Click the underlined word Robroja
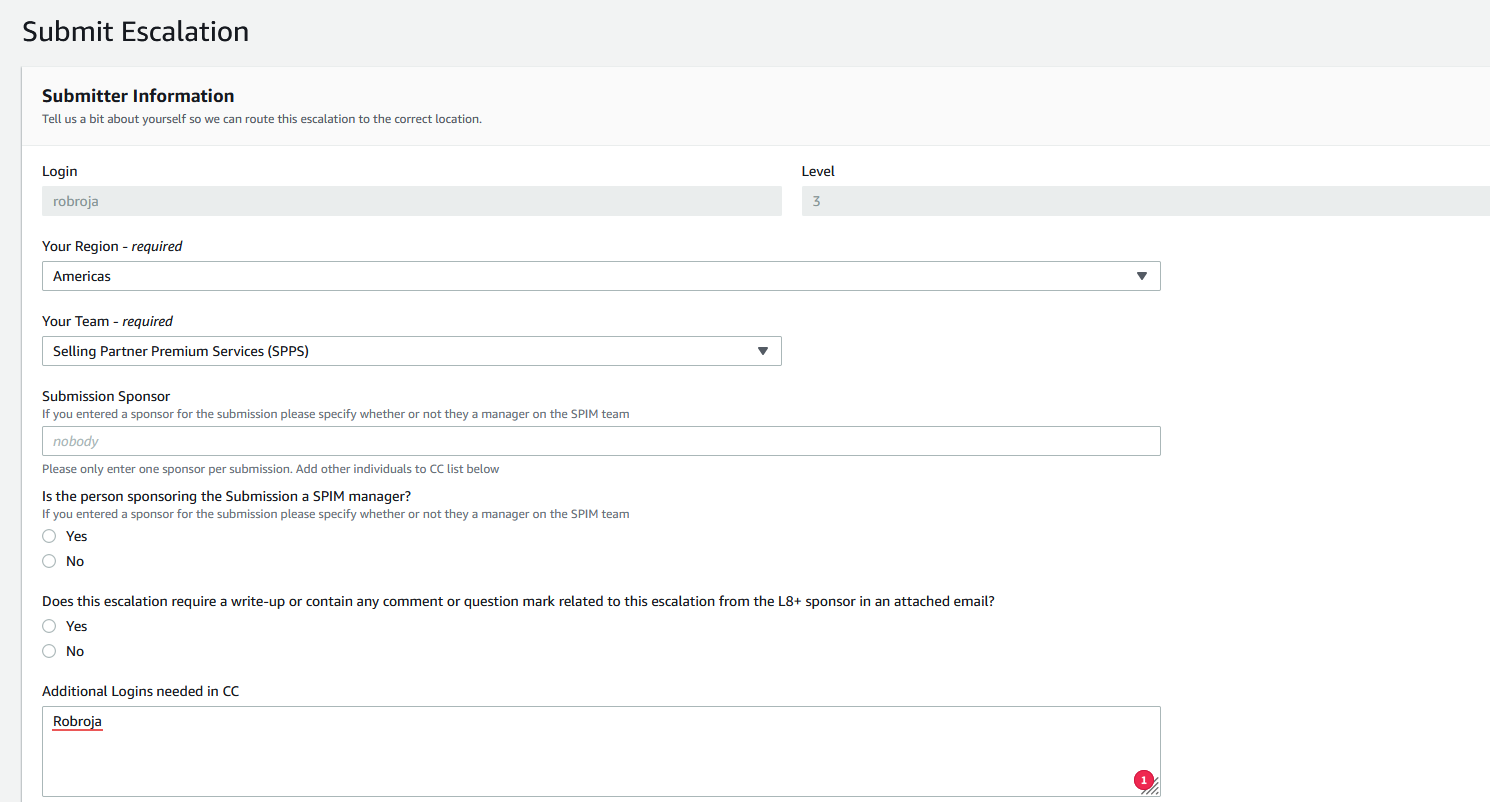Viewport: 1490px width, 802px height. [78, 721]
